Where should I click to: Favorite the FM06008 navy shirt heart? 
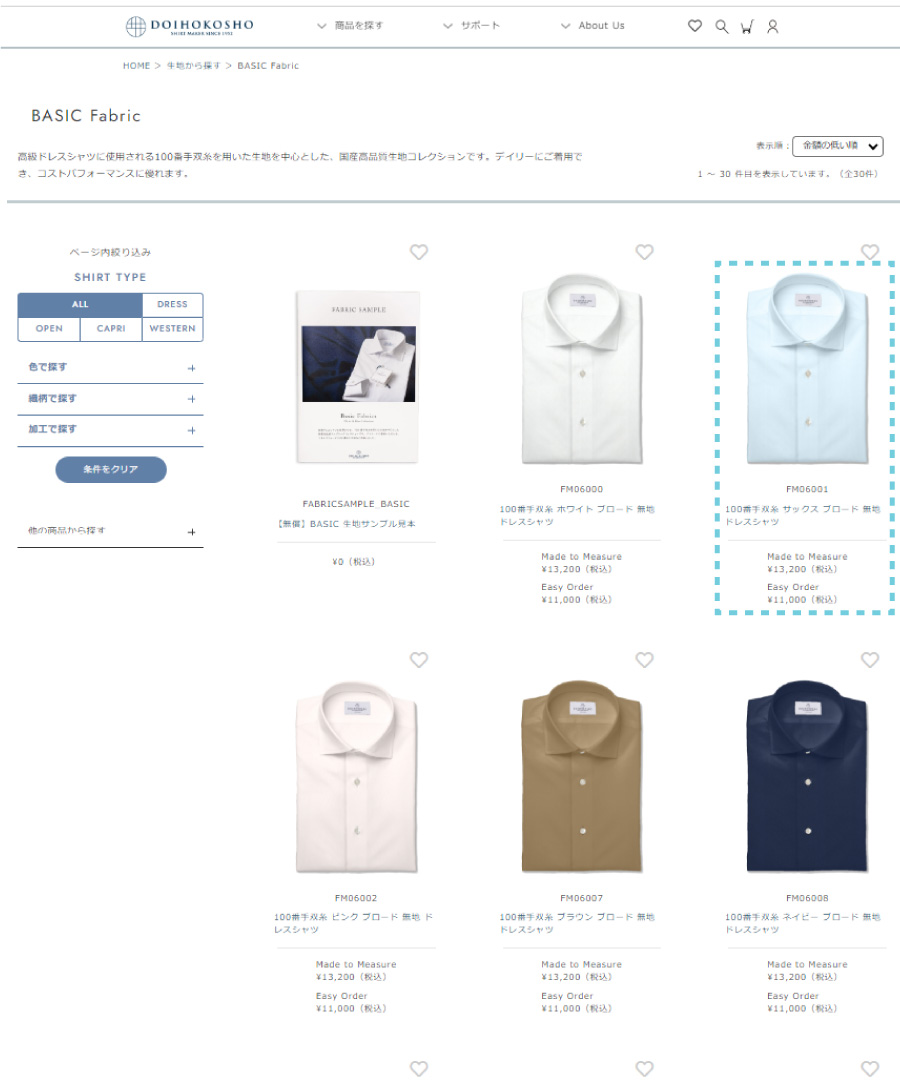869,660
